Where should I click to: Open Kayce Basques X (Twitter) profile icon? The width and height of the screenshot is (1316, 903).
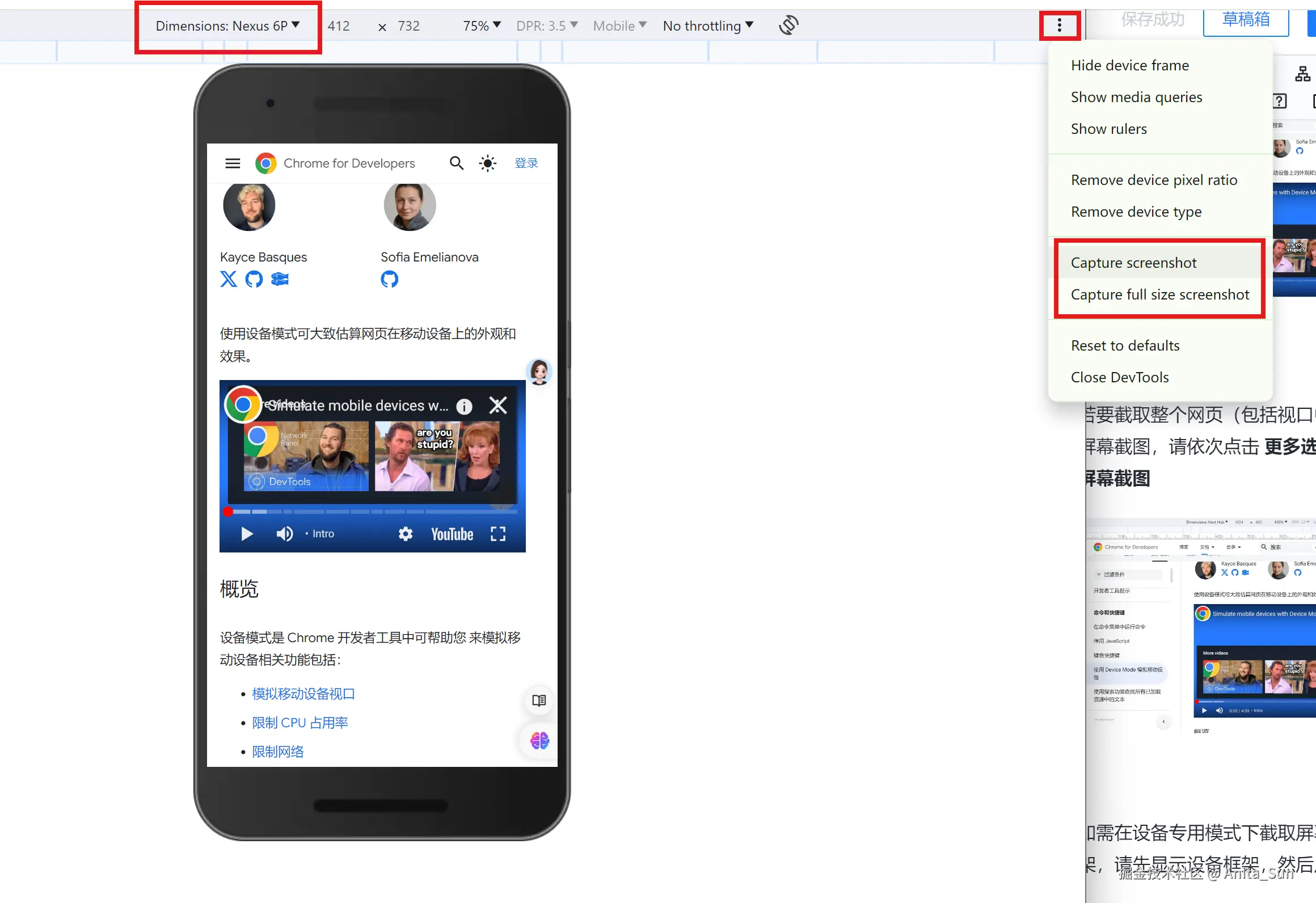(x=229, y=279)
